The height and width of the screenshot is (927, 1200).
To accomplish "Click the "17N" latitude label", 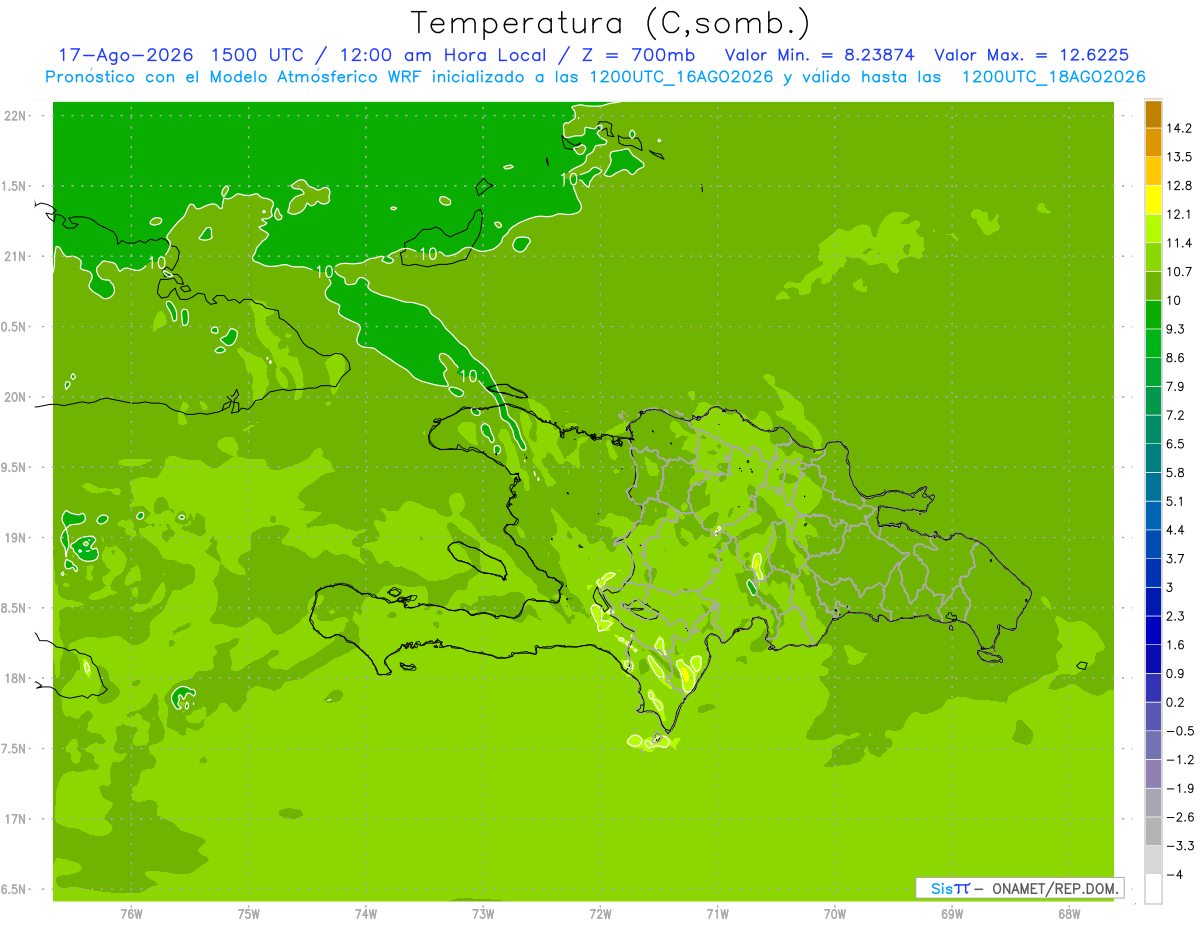I will point(16,820).
